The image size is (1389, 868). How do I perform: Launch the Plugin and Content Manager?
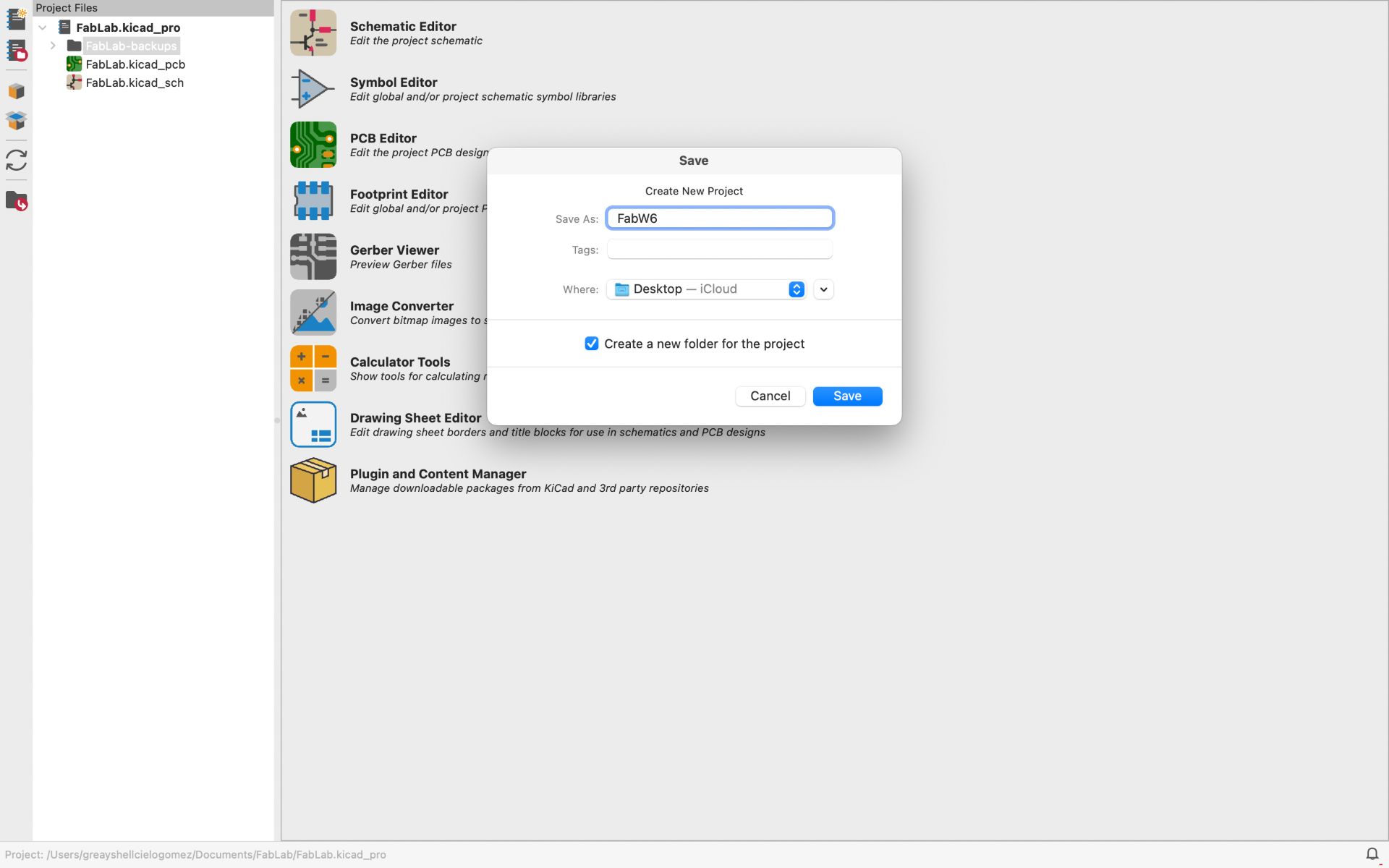(x=313, y=480)
